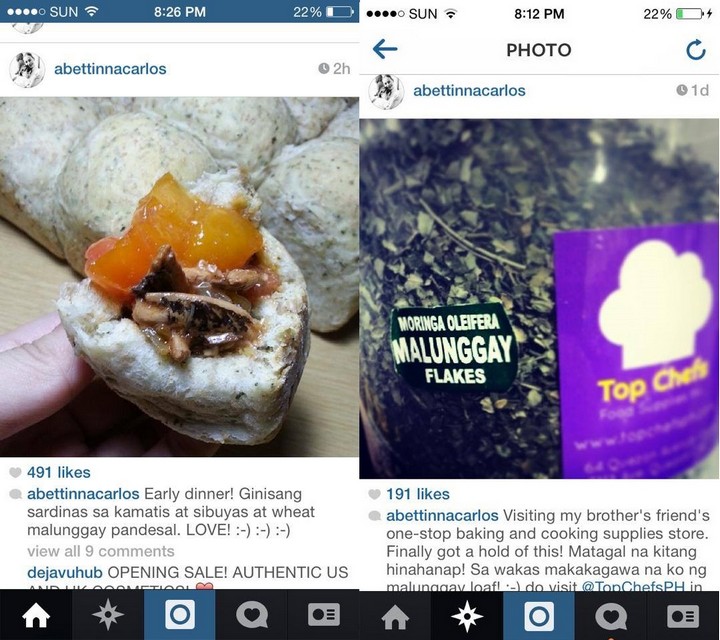Expand view all 9 comments

pos(101,551)
